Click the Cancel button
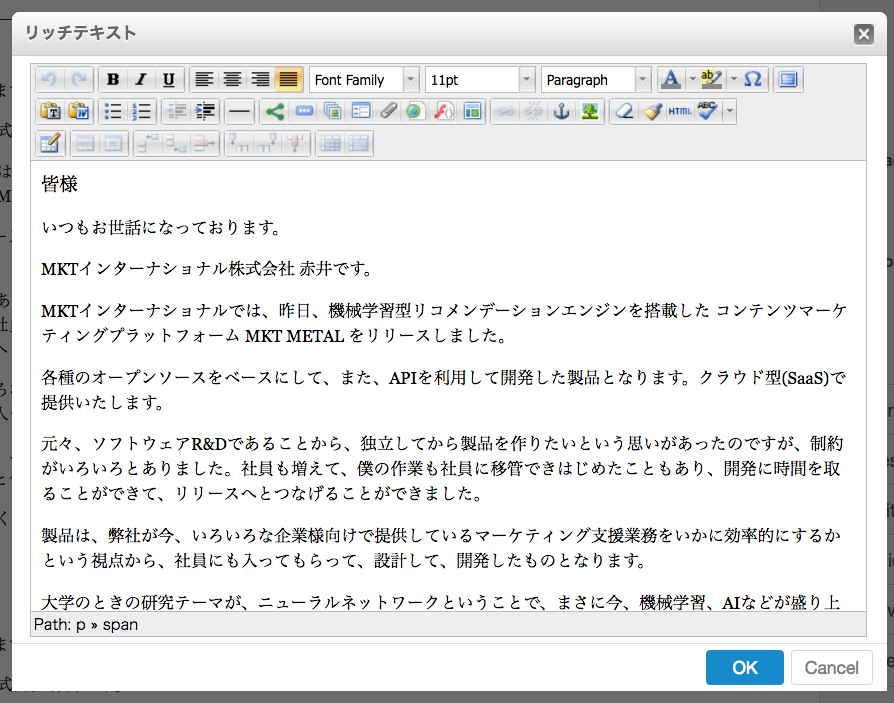 coord(831,668)
